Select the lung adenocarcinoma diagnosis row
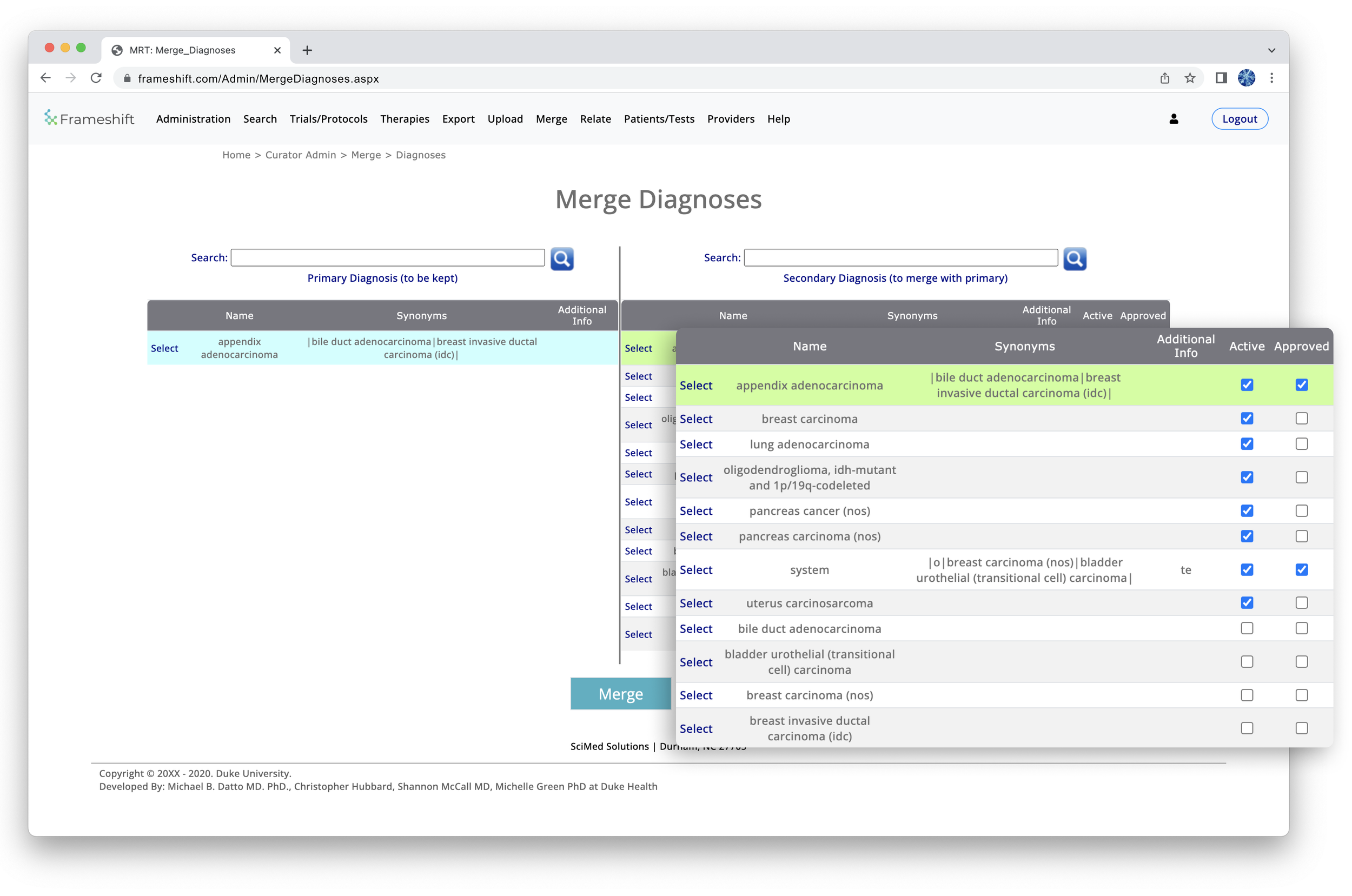 tap(696, 444)
